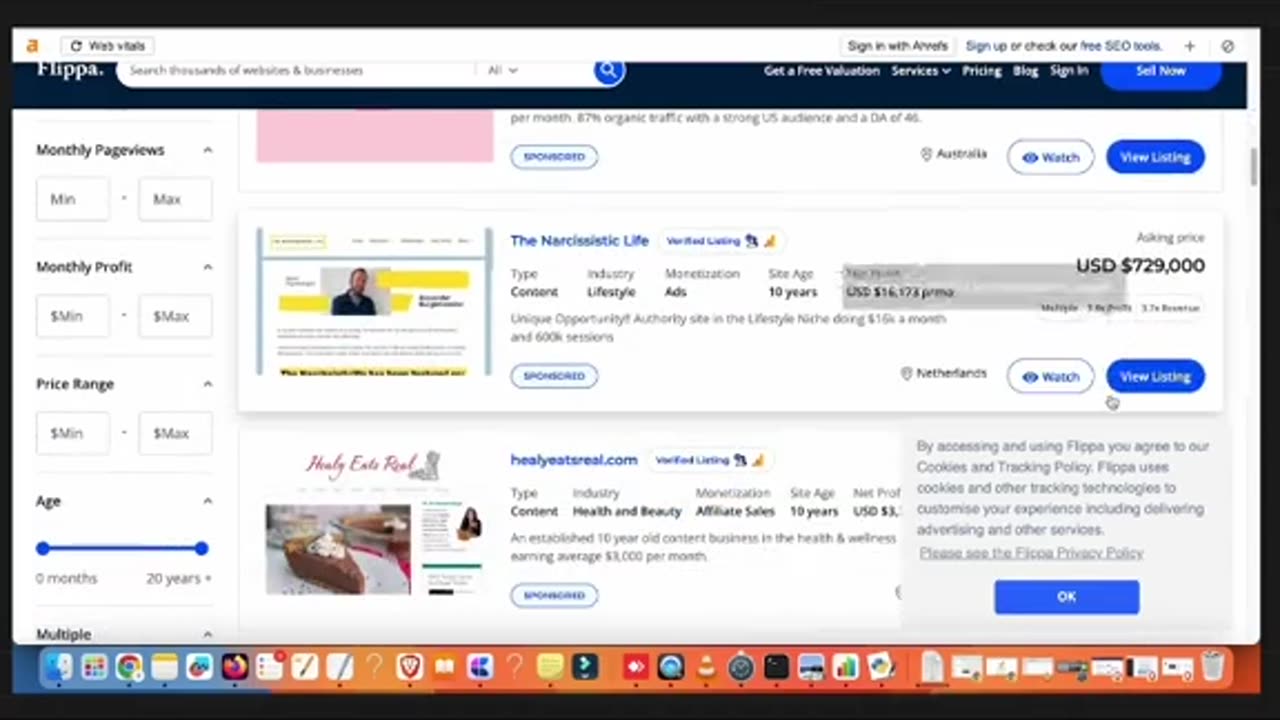Accept cookies with OK button
The width and height of the screenshot is (1280, 720).
click(x=1066, y=597)
